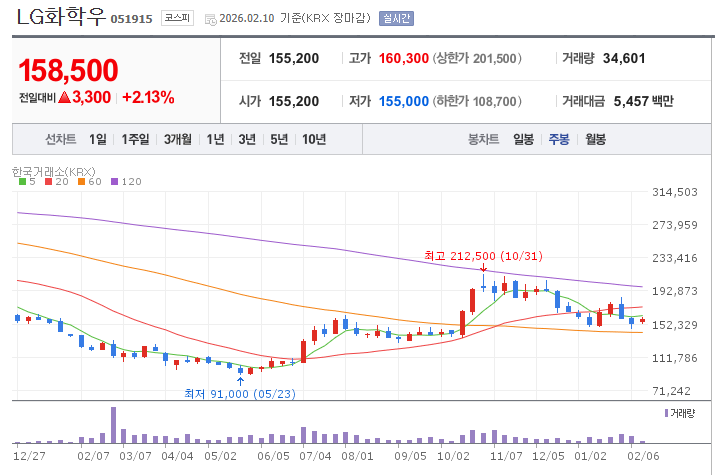Click the purple 120 moving average legend
The width and height of the screenshot is (715, 475).
127,181
